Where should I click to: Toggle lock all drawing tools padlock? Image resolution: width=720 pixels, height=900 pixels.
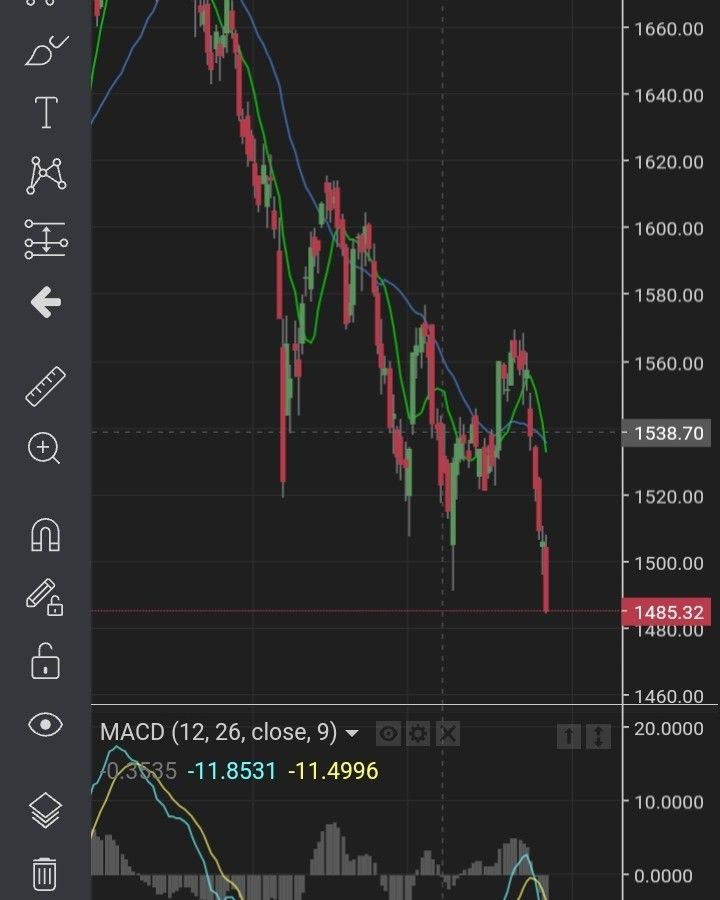click(45, 661)
